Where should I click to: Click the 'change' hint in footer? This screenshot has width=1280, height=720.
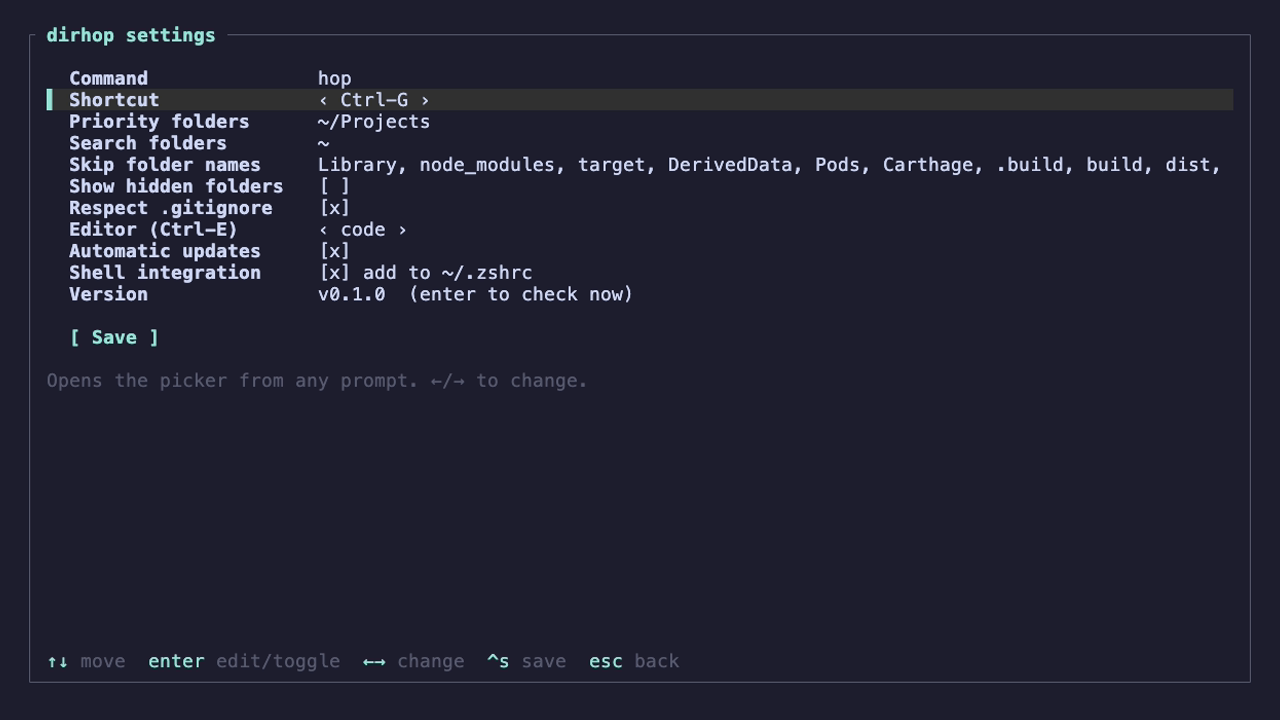pos(430,662)
